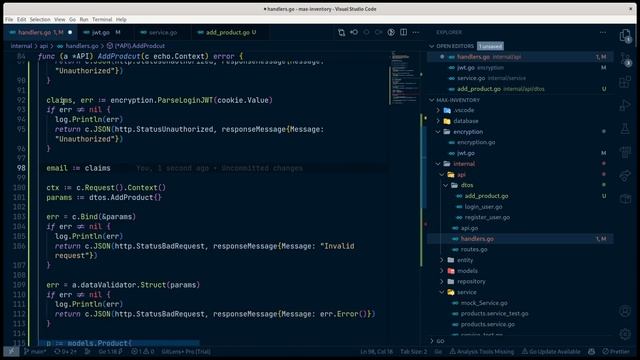Screen dimensions: 640x360
Task: Open the Testing flask icon
Action: point(625,129)
